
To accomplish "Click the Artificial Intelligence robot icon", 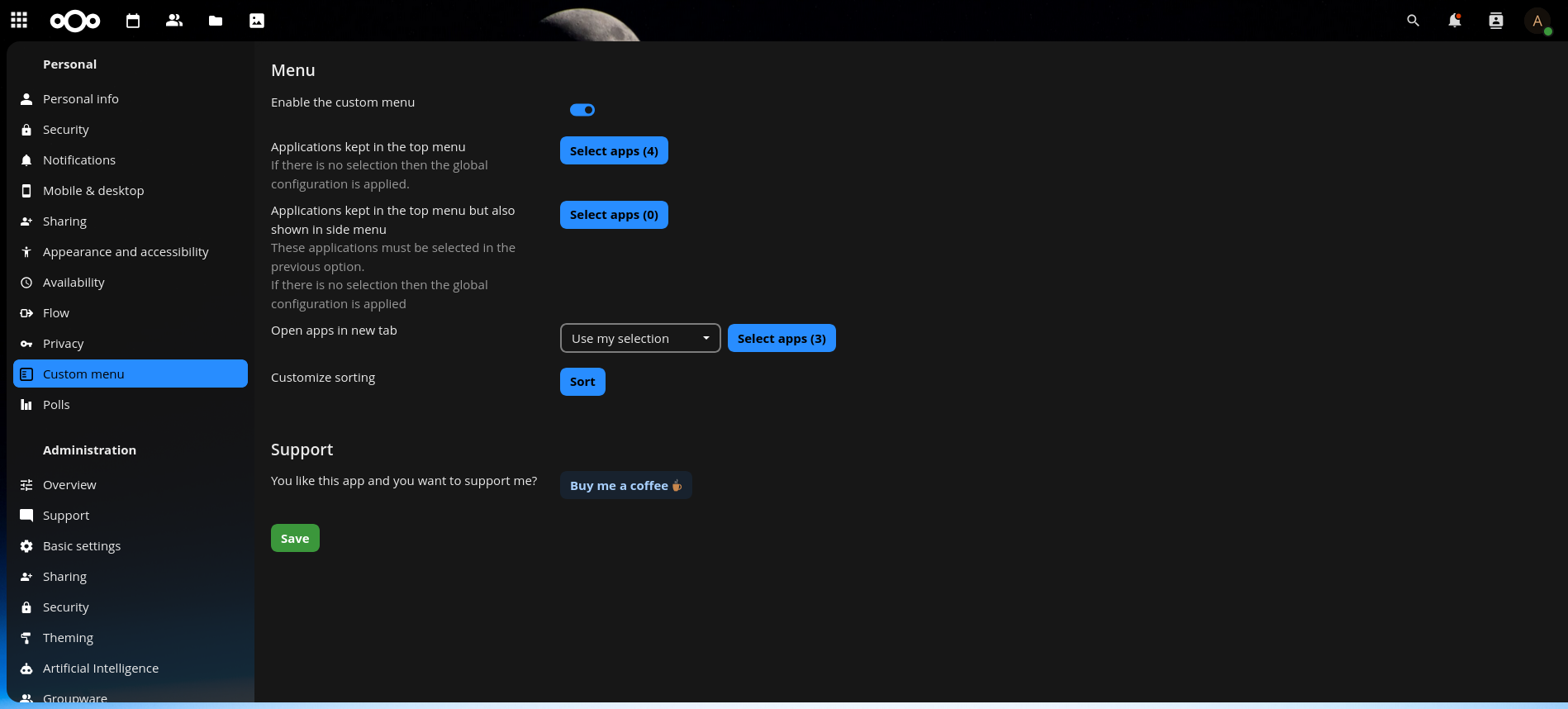I will click(26, 669).
